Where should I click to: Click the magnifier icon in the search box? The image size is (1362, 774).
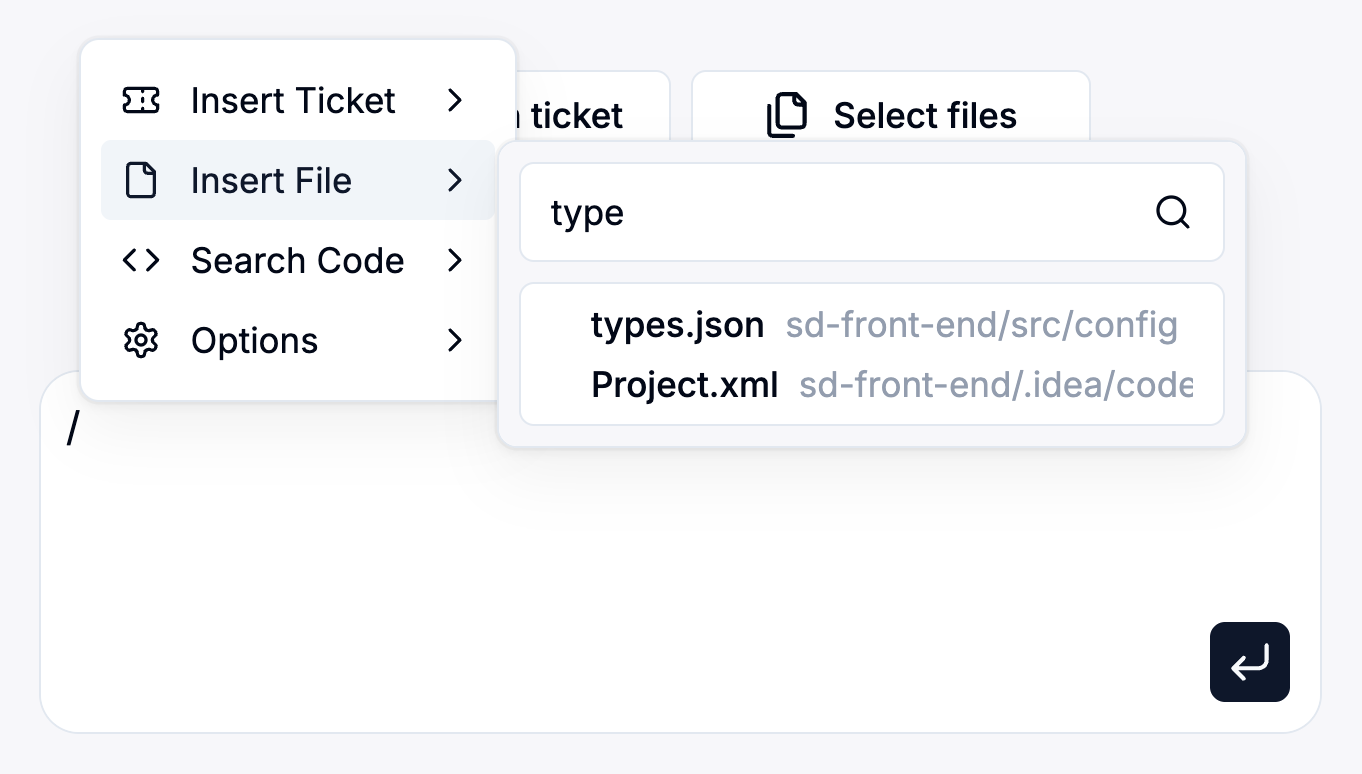tap(1172, 212)
